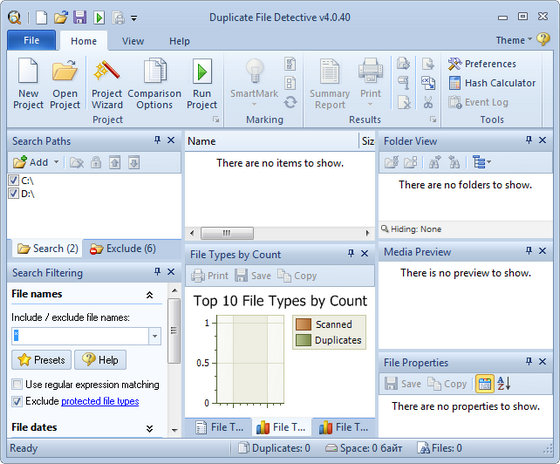The image size is (560, 464).
Task: Create a New Project from the ribbon
Action: [28, 84]
